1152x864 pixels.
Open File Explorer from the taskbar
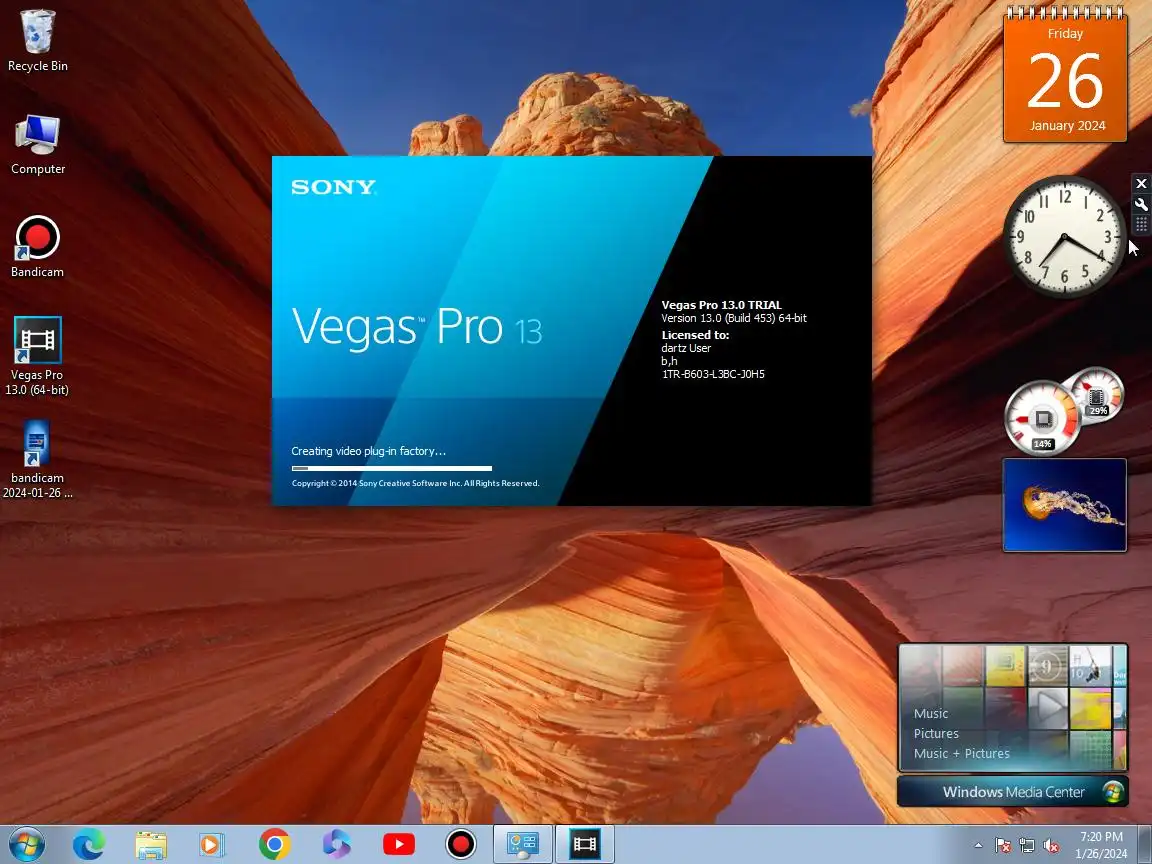(151, 845)
